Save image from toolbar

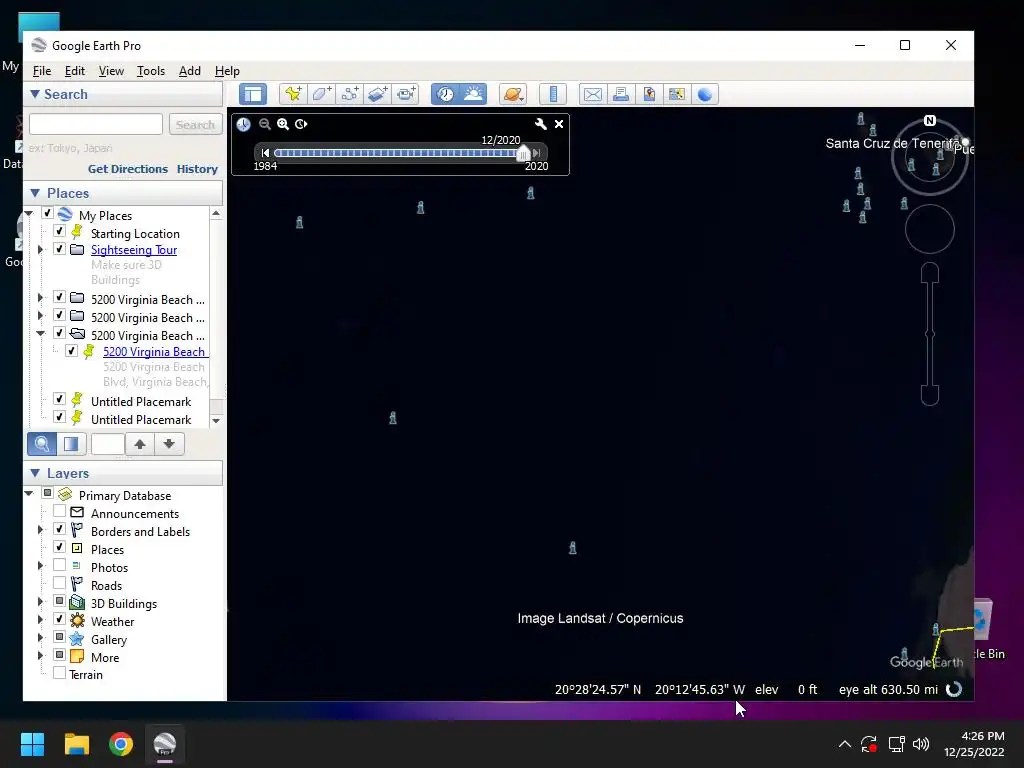pos(648,94)
